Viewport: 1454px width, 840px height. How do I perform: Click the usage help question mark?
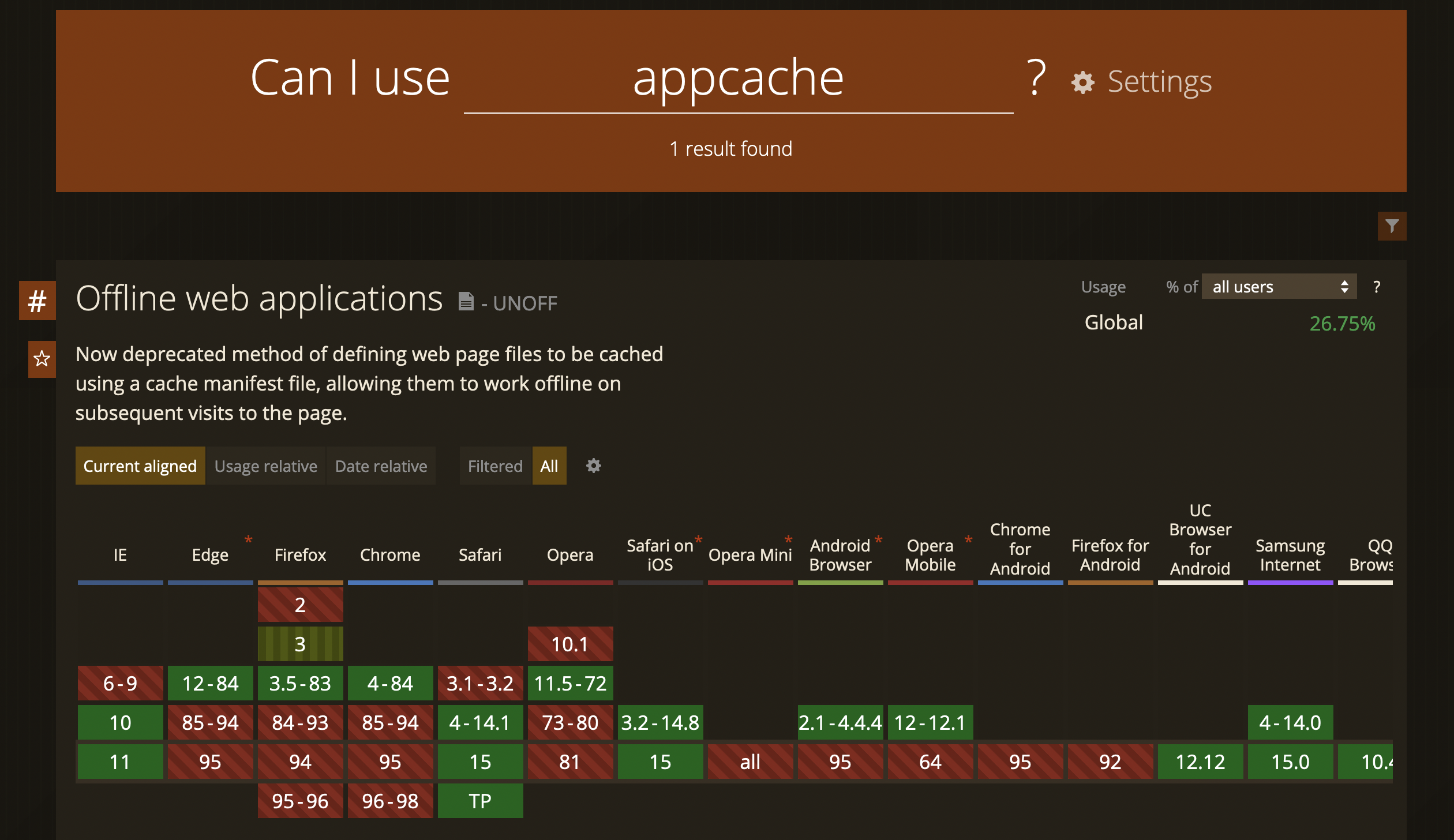(x=1377, y=287)
